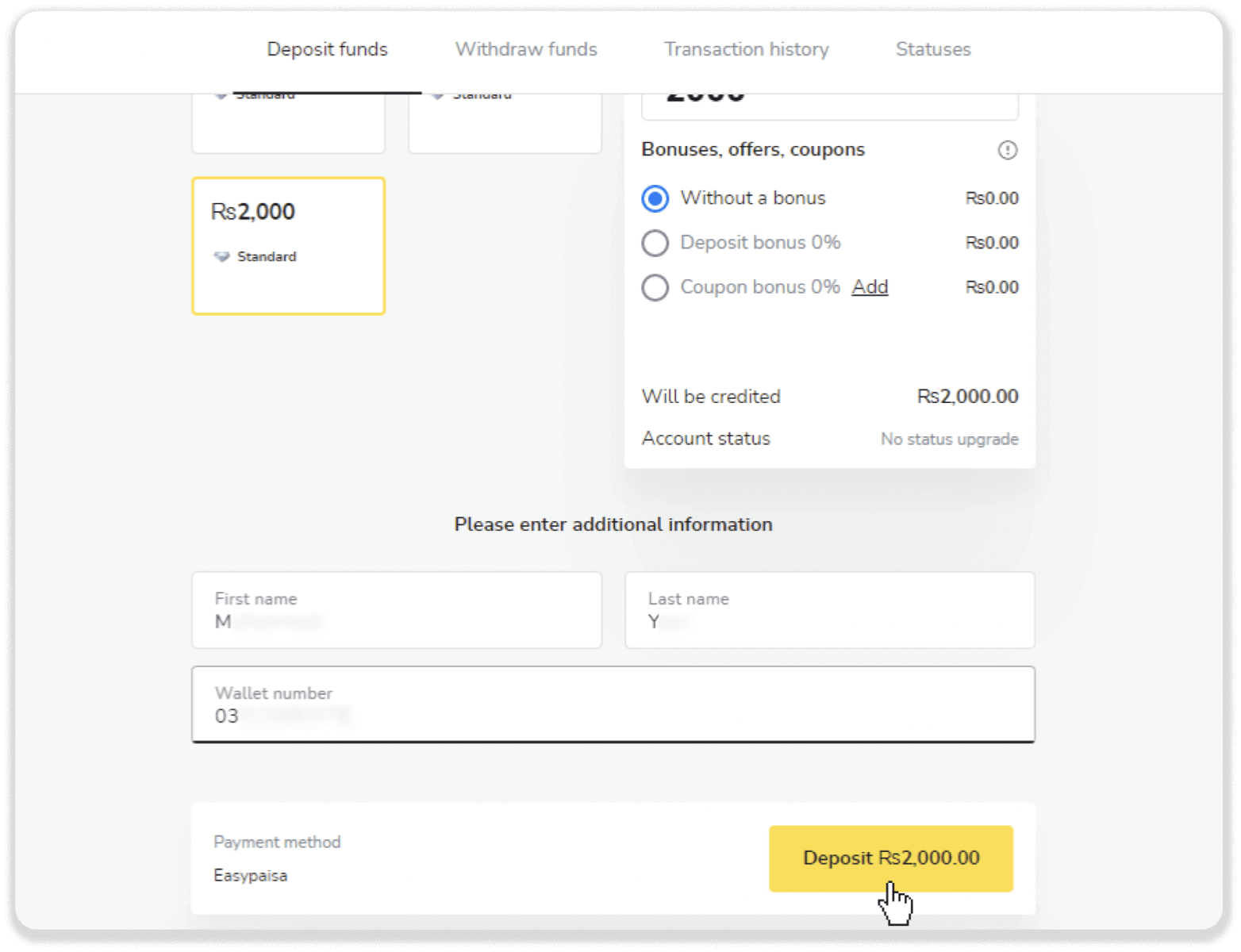This screenshot has width=1241, height=952.
Task: Focus the First name field
Action: 397,611
